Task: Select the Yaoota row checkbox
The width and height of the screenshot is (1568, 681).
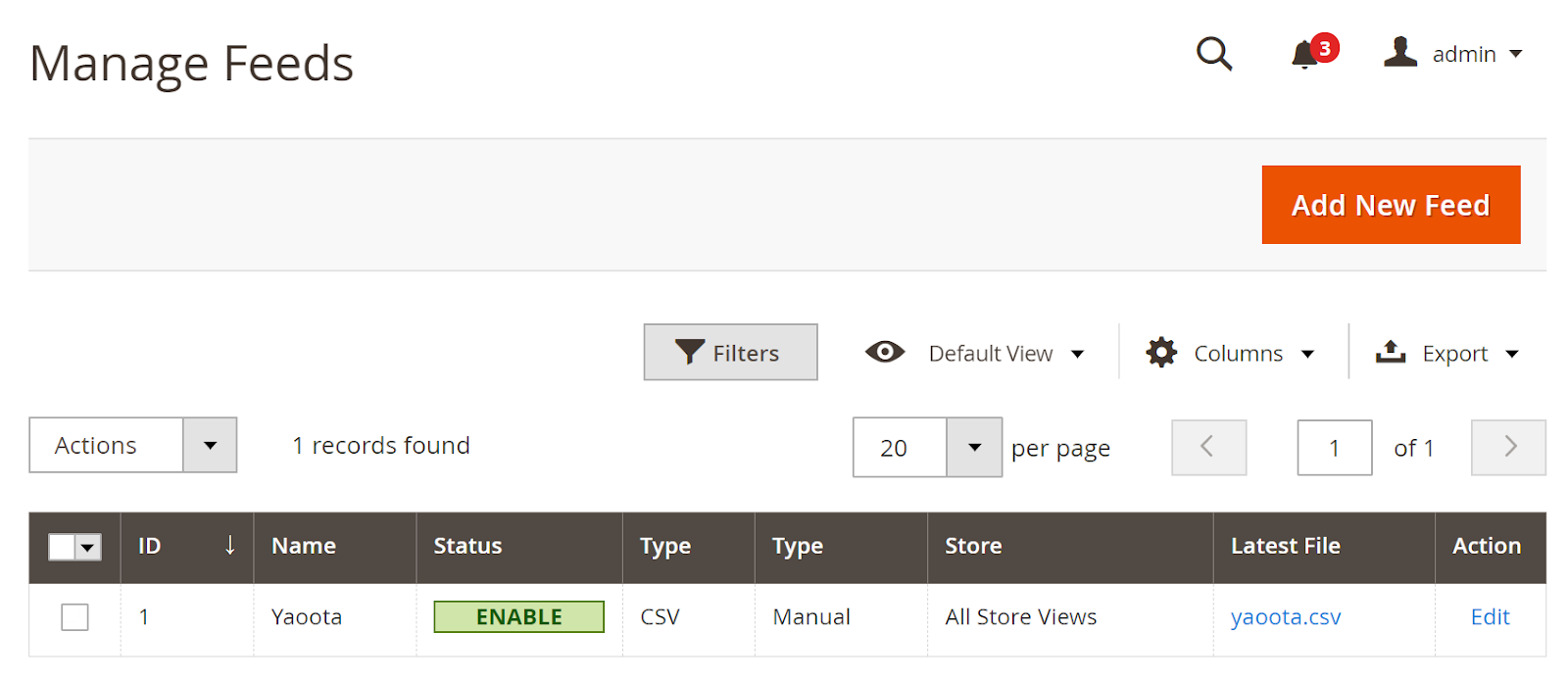Action: pyautogui.click(x=74, y=617)
